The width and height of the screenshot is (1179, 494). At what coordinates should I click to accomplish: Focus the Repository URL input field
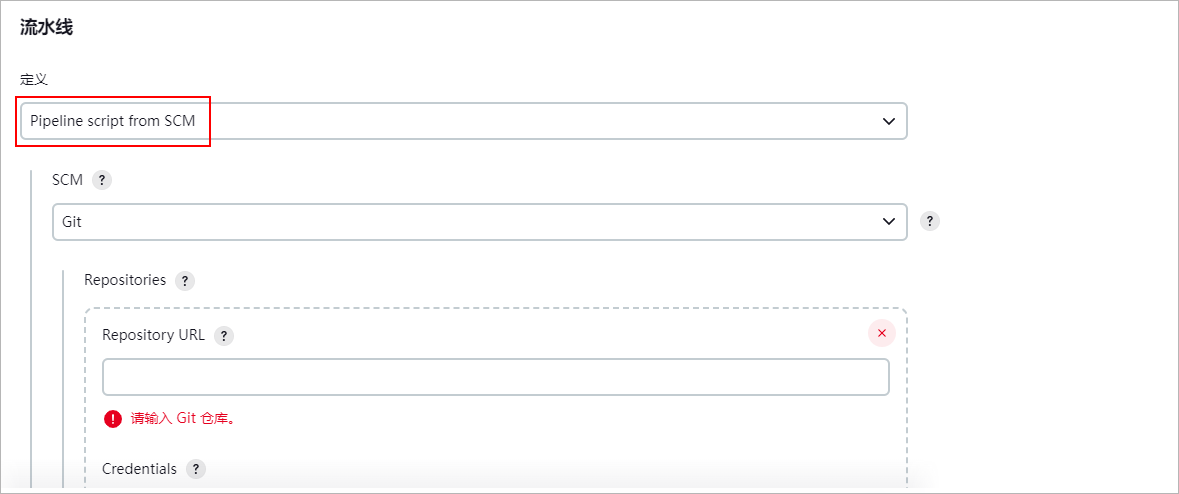coord(496,377)
